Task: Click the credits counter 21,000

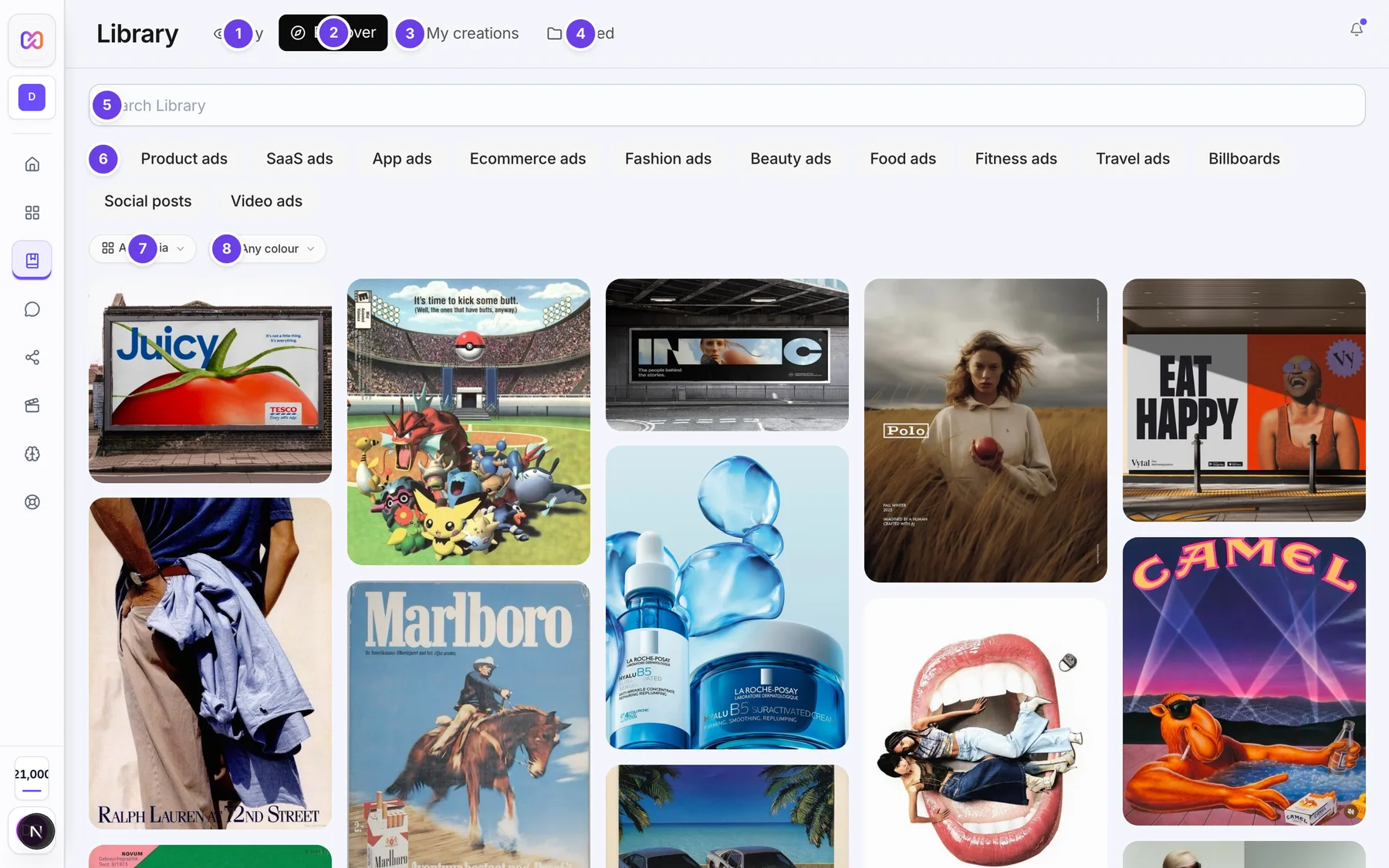Action: coord(32,778)
